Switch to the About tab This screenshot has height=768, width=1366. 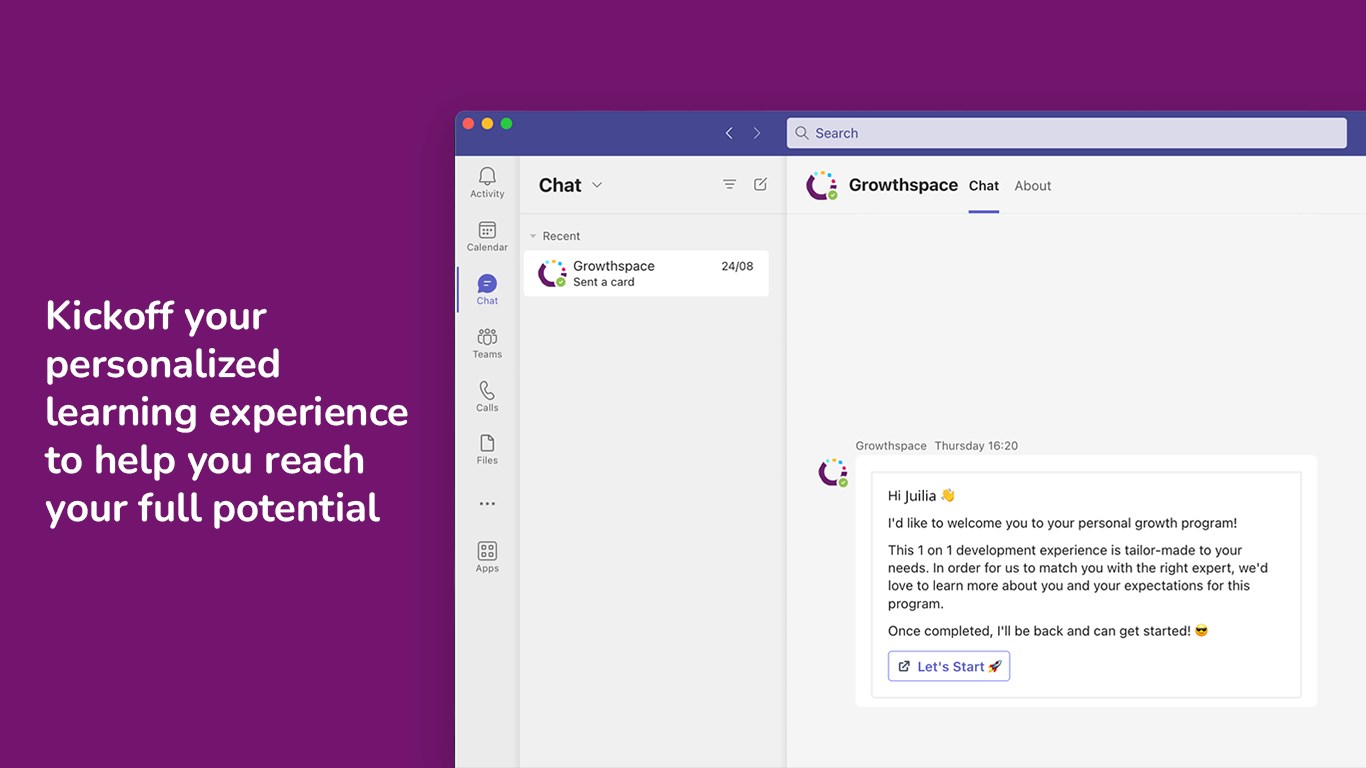[x=1033, y=186]
